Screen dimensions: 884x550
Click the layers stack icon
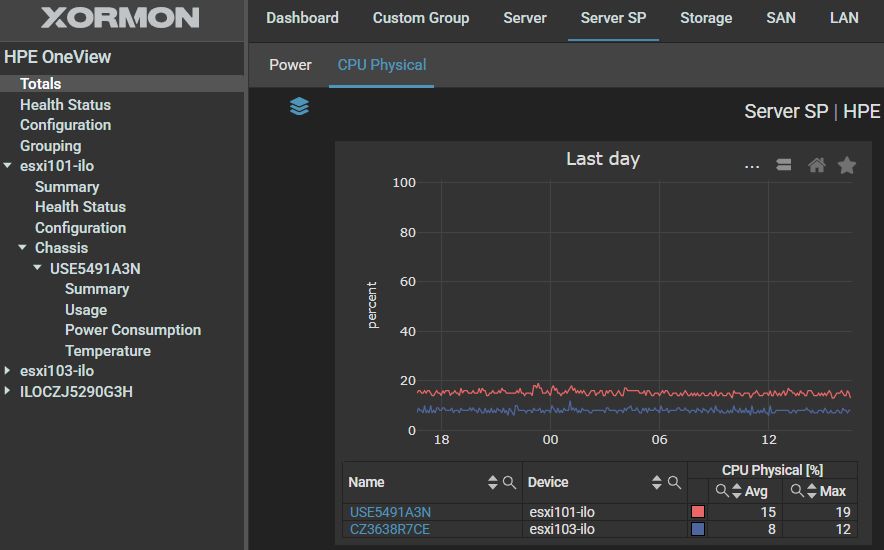pos(299,106)
